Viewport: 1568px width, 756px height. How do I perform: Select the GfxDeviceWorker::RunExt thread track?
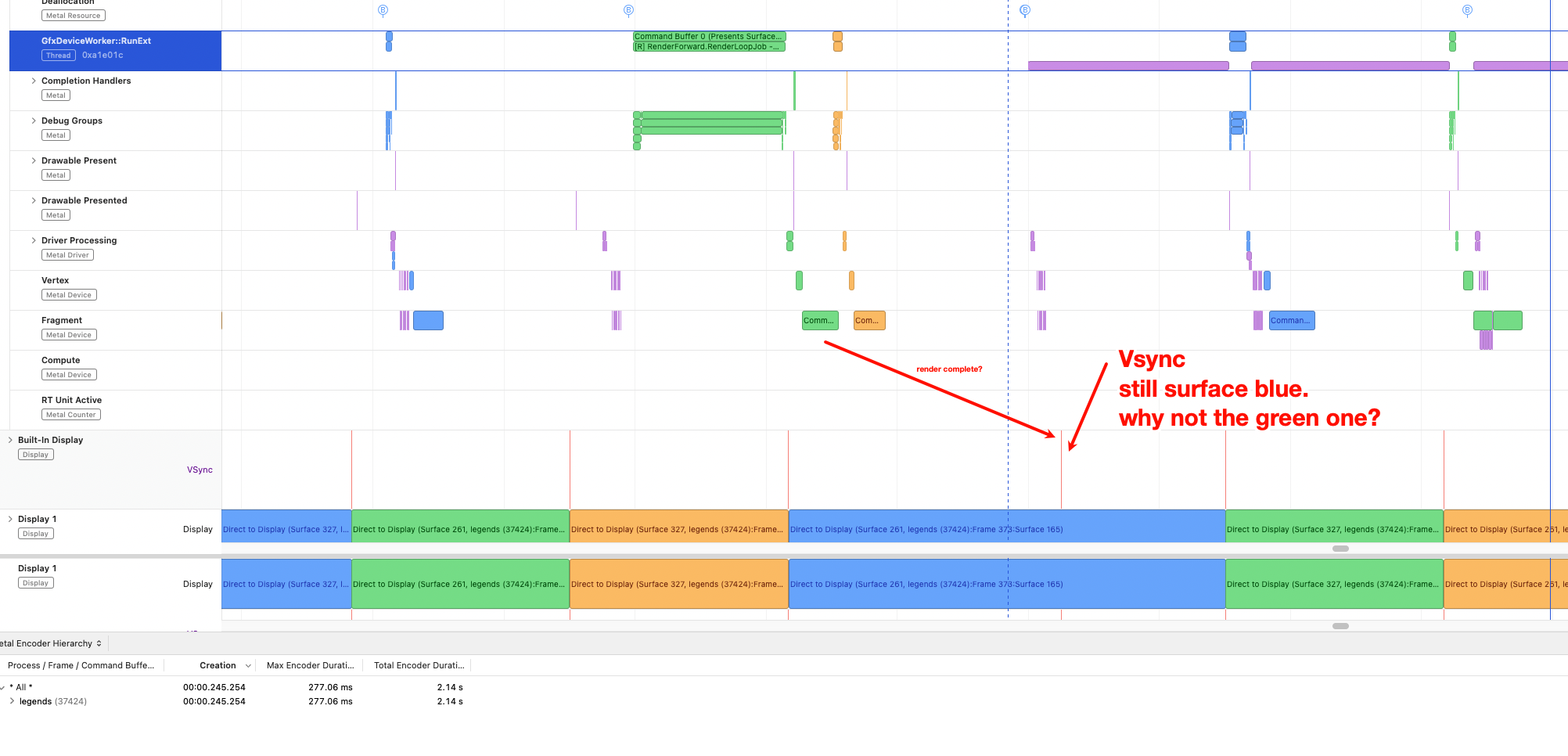(x=116, y=51)
